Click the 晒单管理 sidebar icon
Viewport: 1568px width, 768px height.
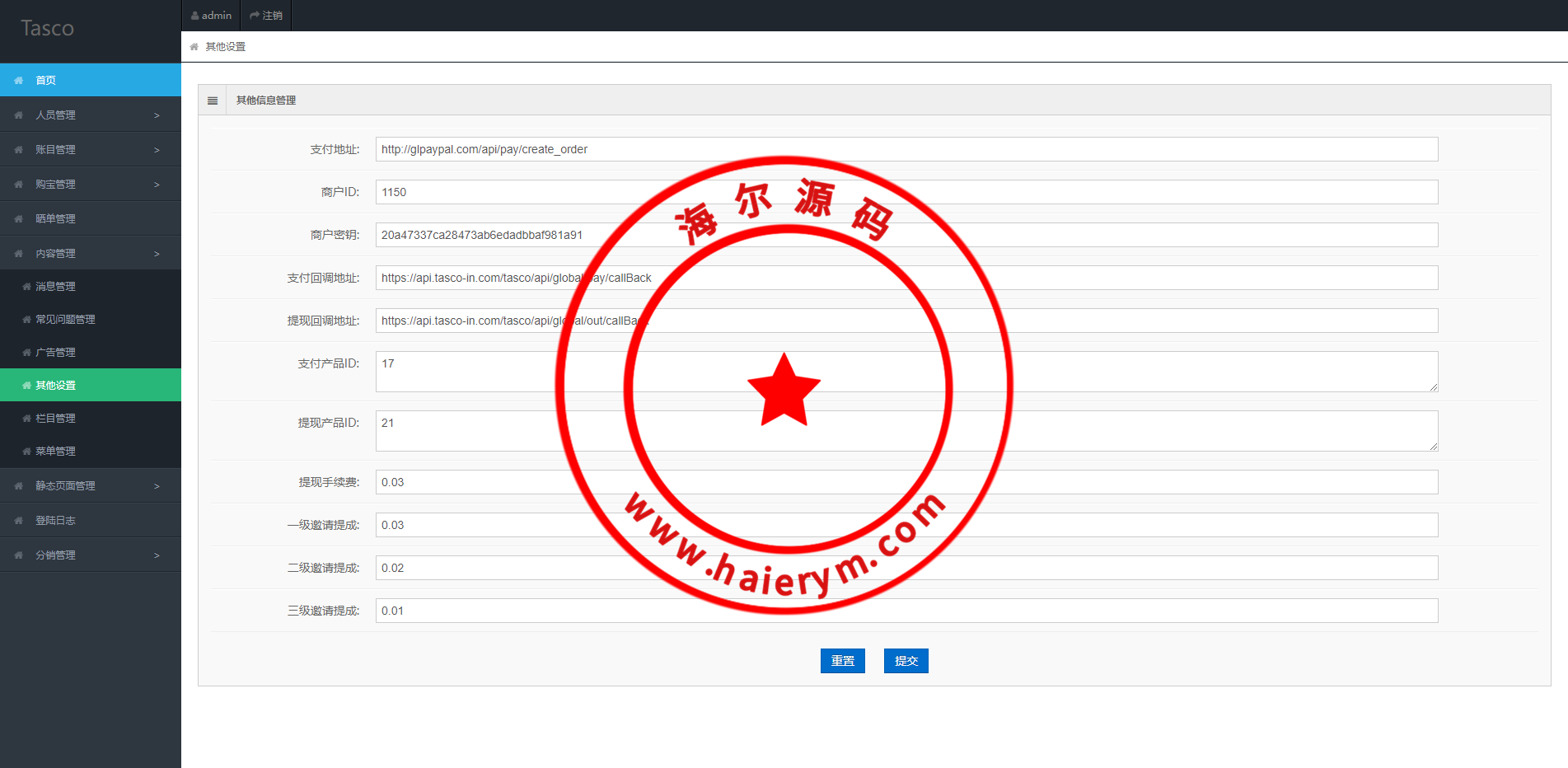point(18,219)
